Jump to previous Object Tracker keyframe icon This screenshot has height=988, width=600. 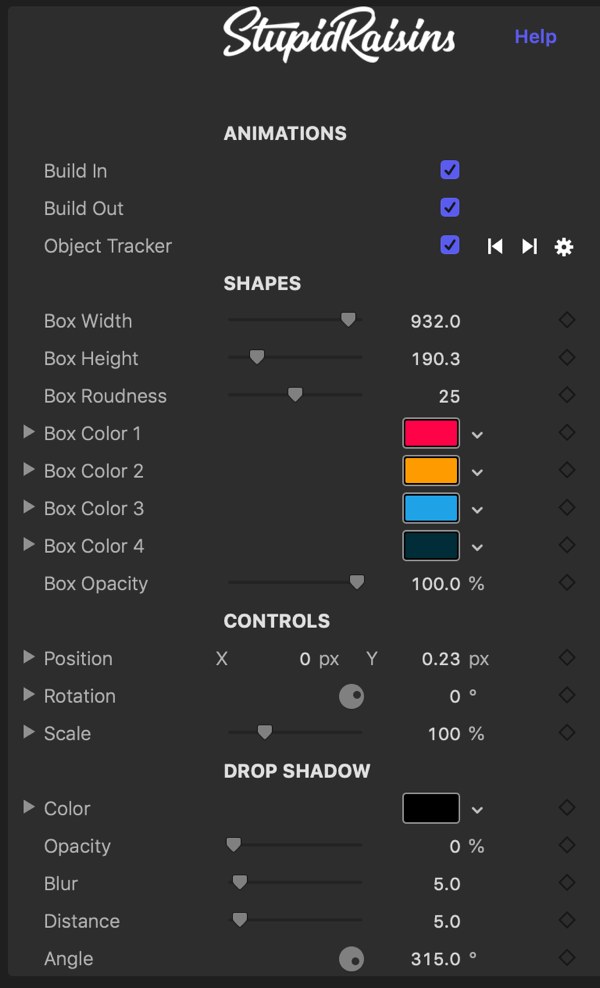point(495,246)
